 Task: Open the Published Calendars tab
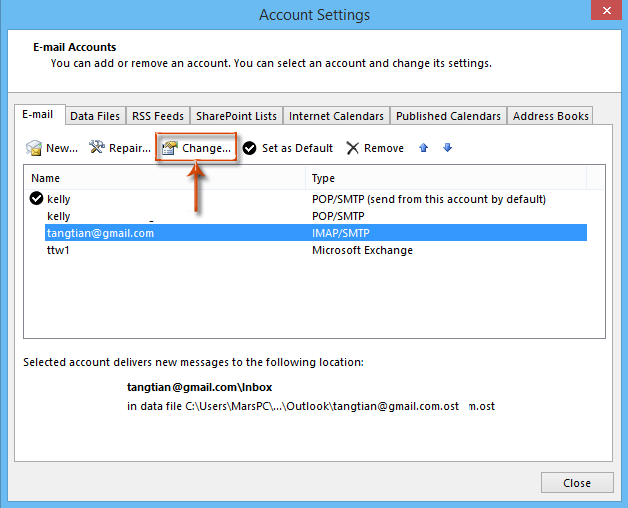(x=448, y=116)
